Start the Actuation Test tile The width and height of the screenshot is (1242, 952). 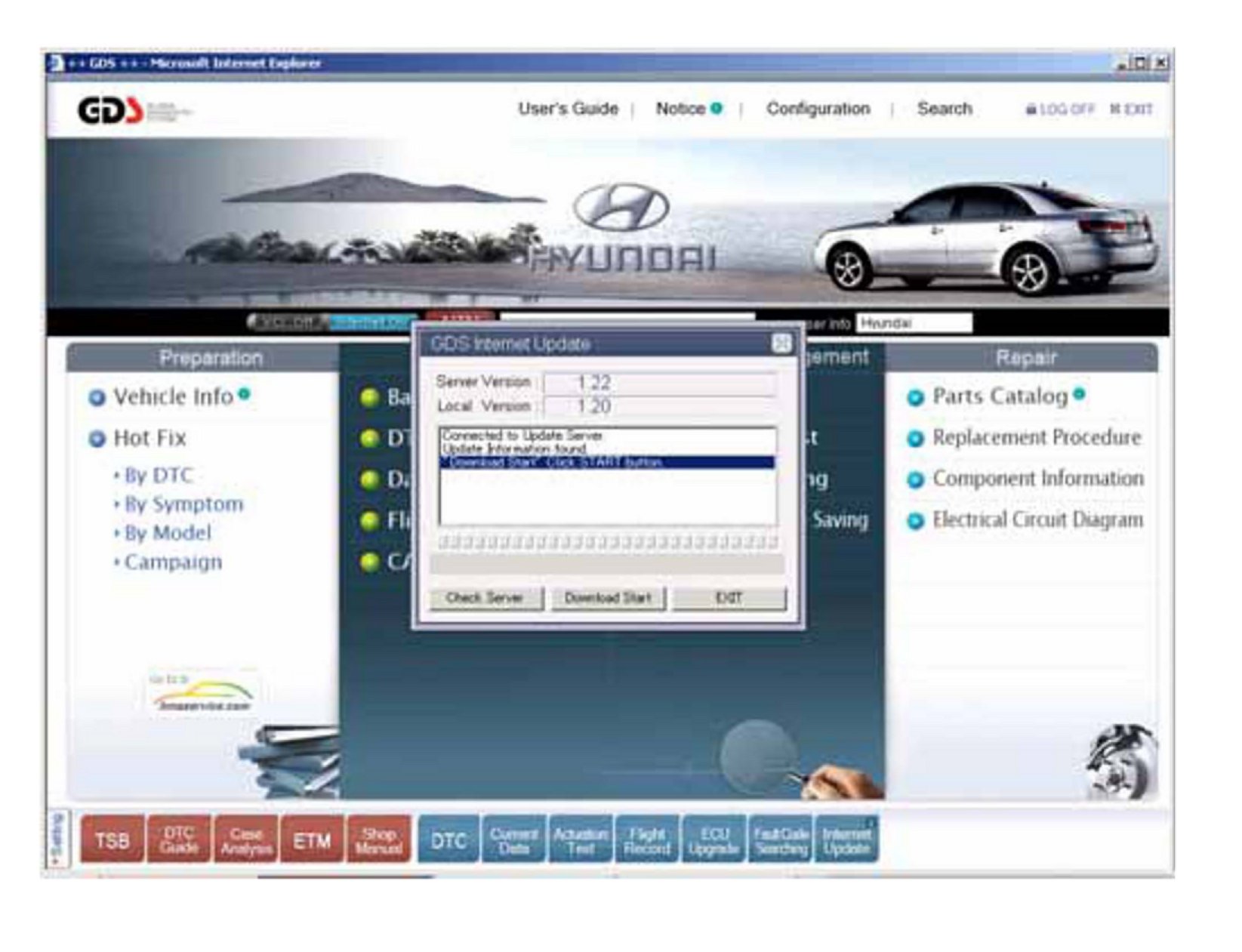[580, 840]
